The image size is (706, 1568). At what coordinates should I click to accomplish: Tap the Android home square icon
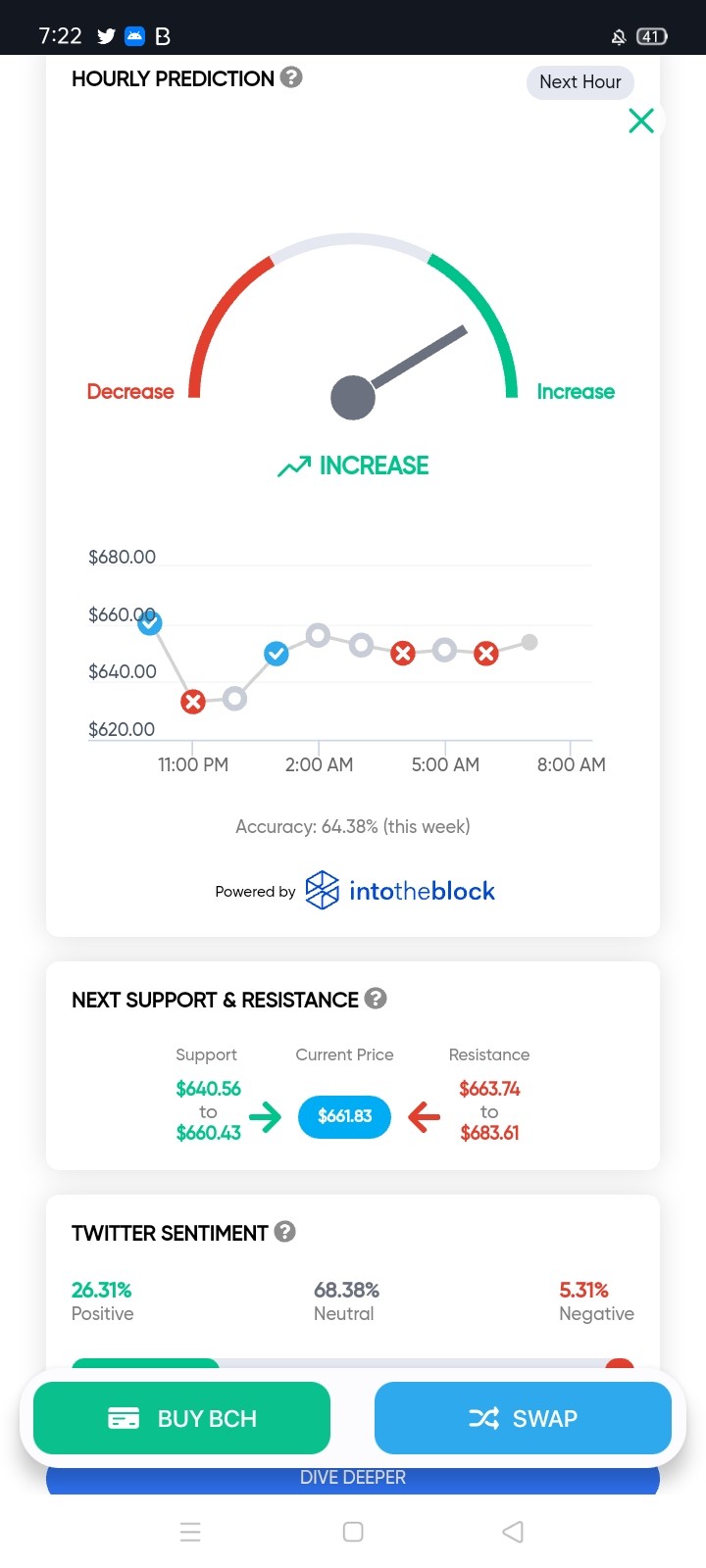click(353, 1532)
